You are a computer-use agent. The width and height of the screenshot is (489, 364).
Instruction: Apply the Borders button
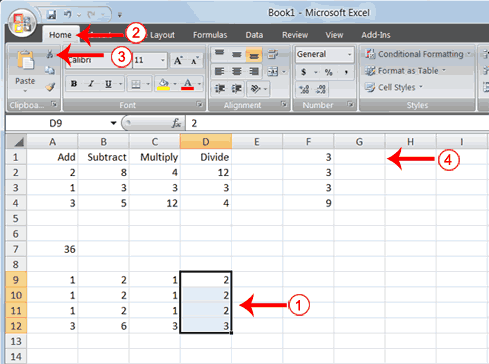coord(136,84)
